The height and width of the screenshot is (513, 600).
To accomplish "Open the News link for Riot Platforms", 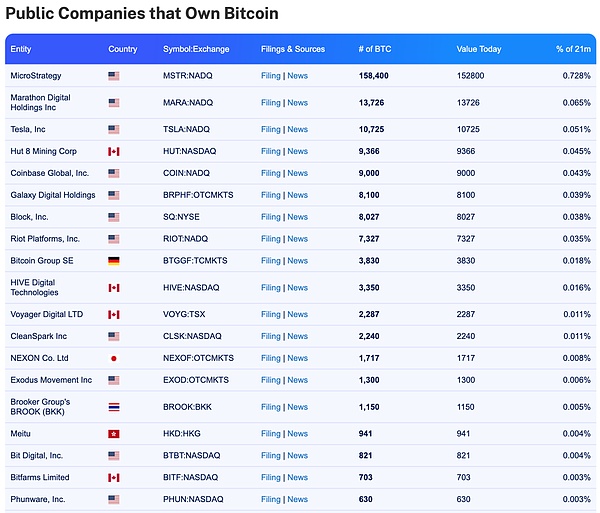I will 297,239.
